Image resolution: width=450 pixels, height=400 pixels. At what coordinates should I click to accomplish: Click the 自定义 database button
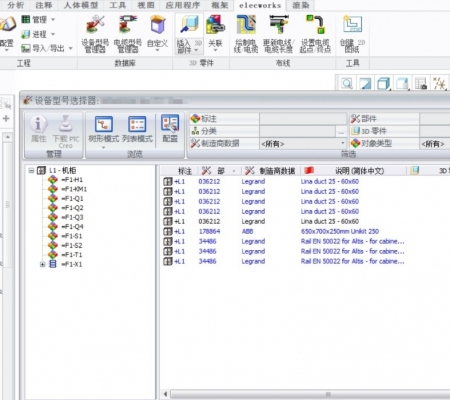click(x=157, y=33)
